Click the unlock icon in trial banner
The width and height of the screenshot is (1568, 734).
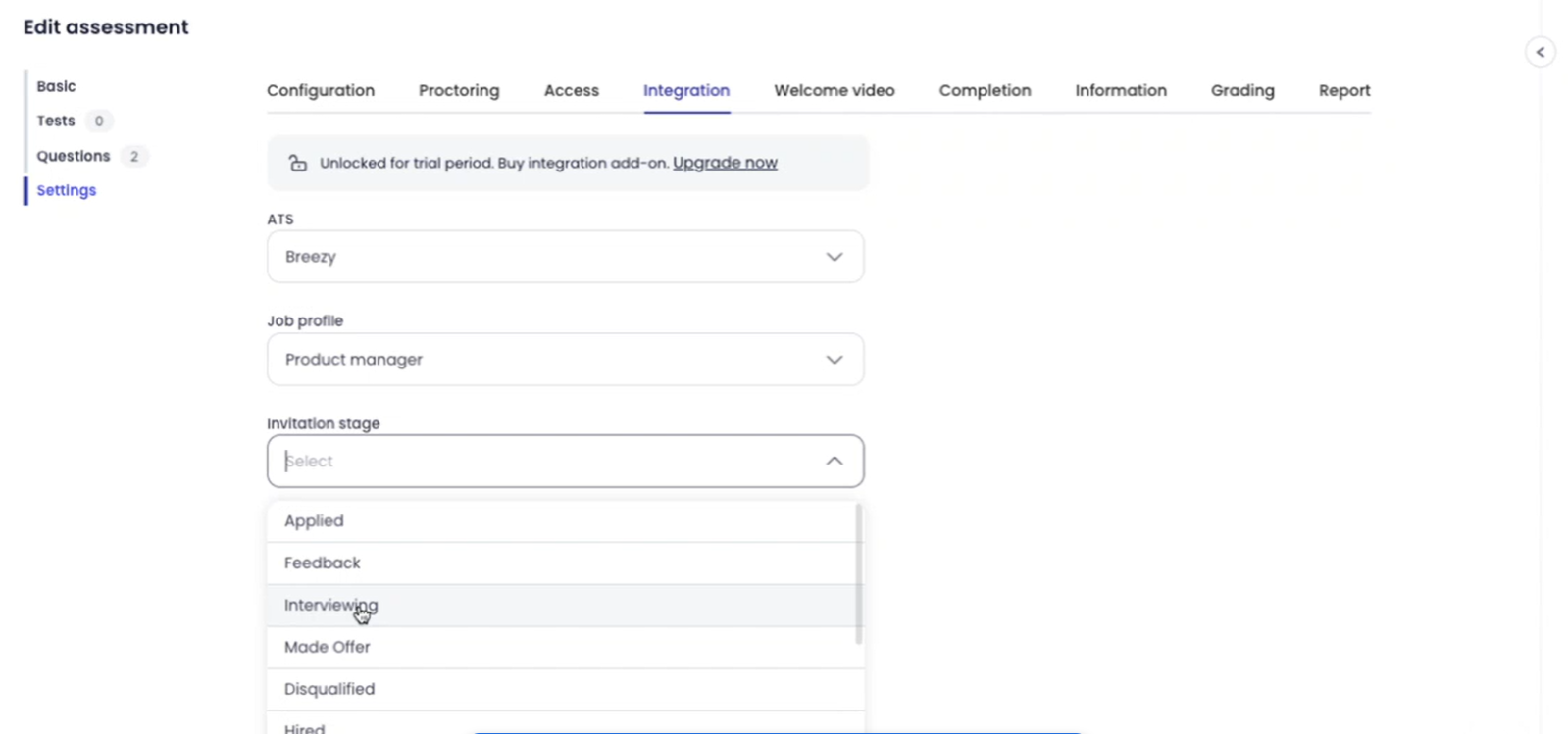click(x=297, y=163)
